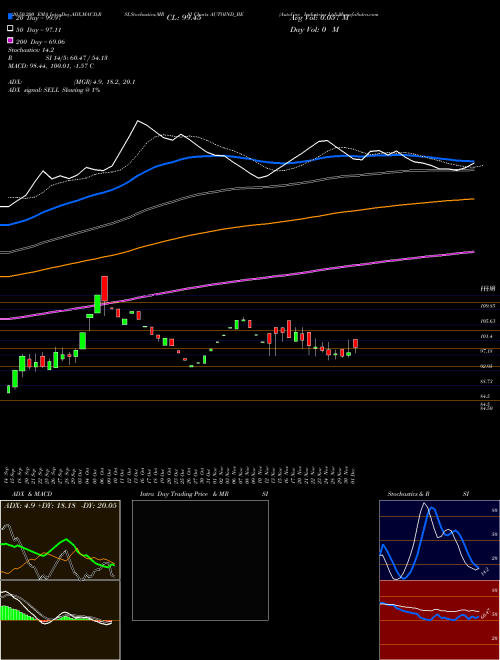Select the '50 Day = 97.11' legend text
The height and width of the screenshot is (660, 500).
[40, 30]
